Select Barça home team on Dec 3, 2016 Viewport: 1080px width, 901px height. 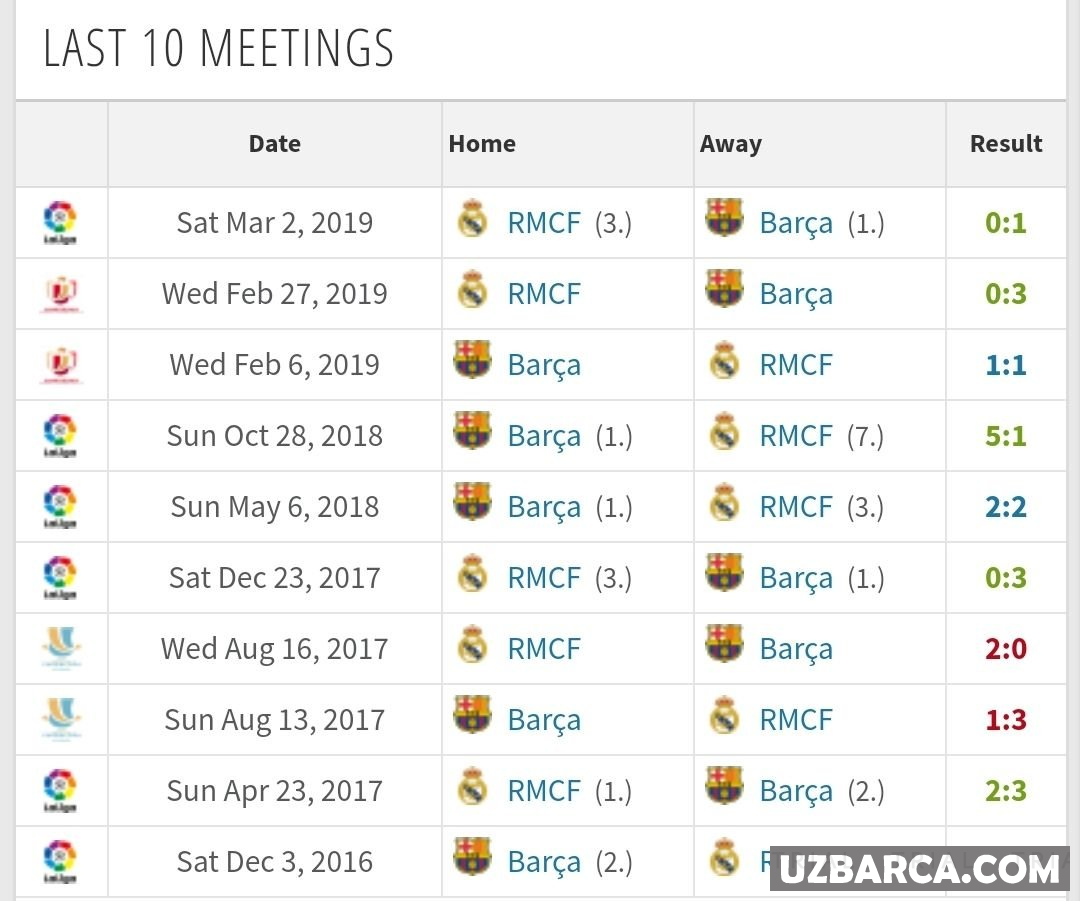click(544, 862)
